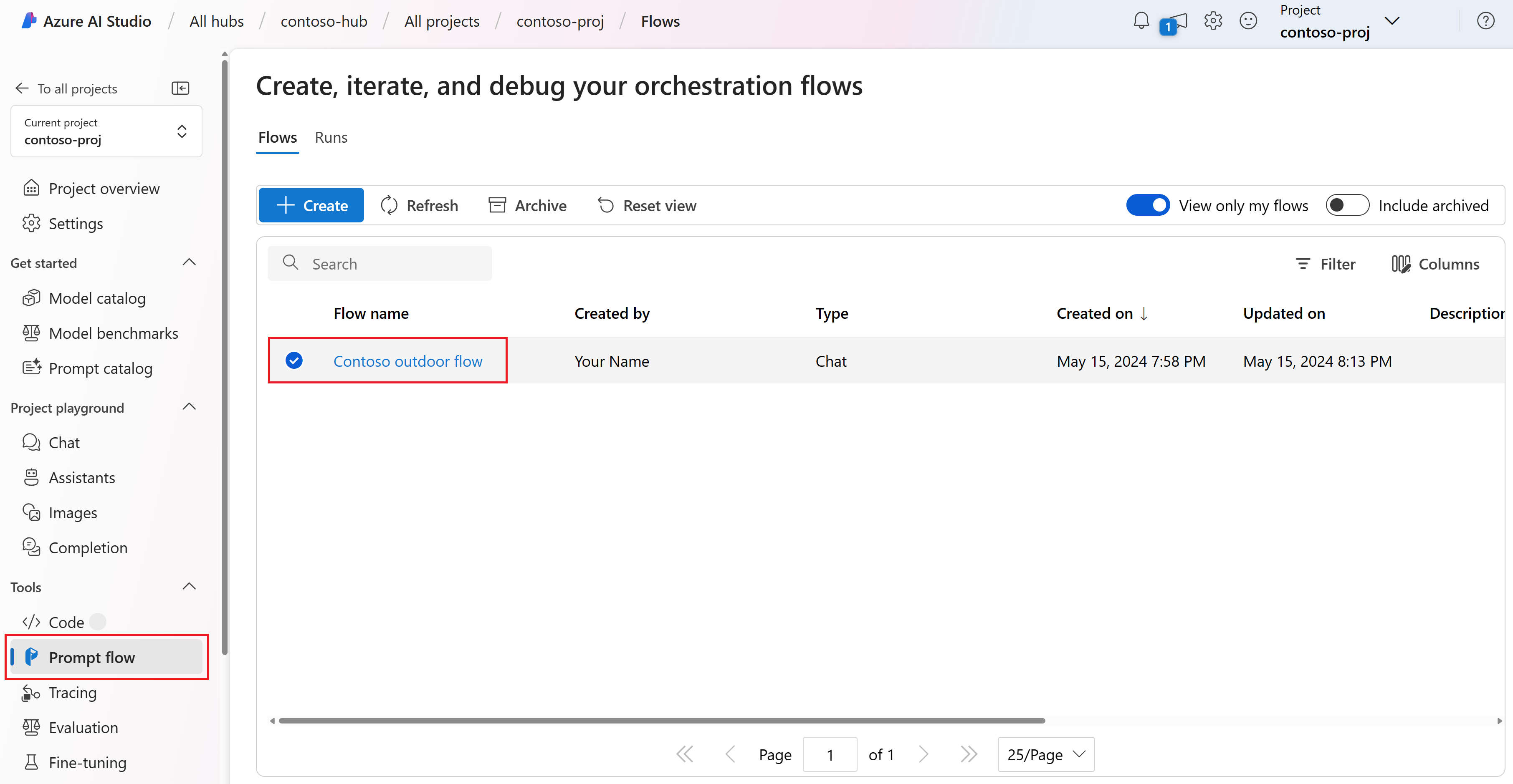Click Reset view
Screen dimensions: 1513x784
[647, 205]
